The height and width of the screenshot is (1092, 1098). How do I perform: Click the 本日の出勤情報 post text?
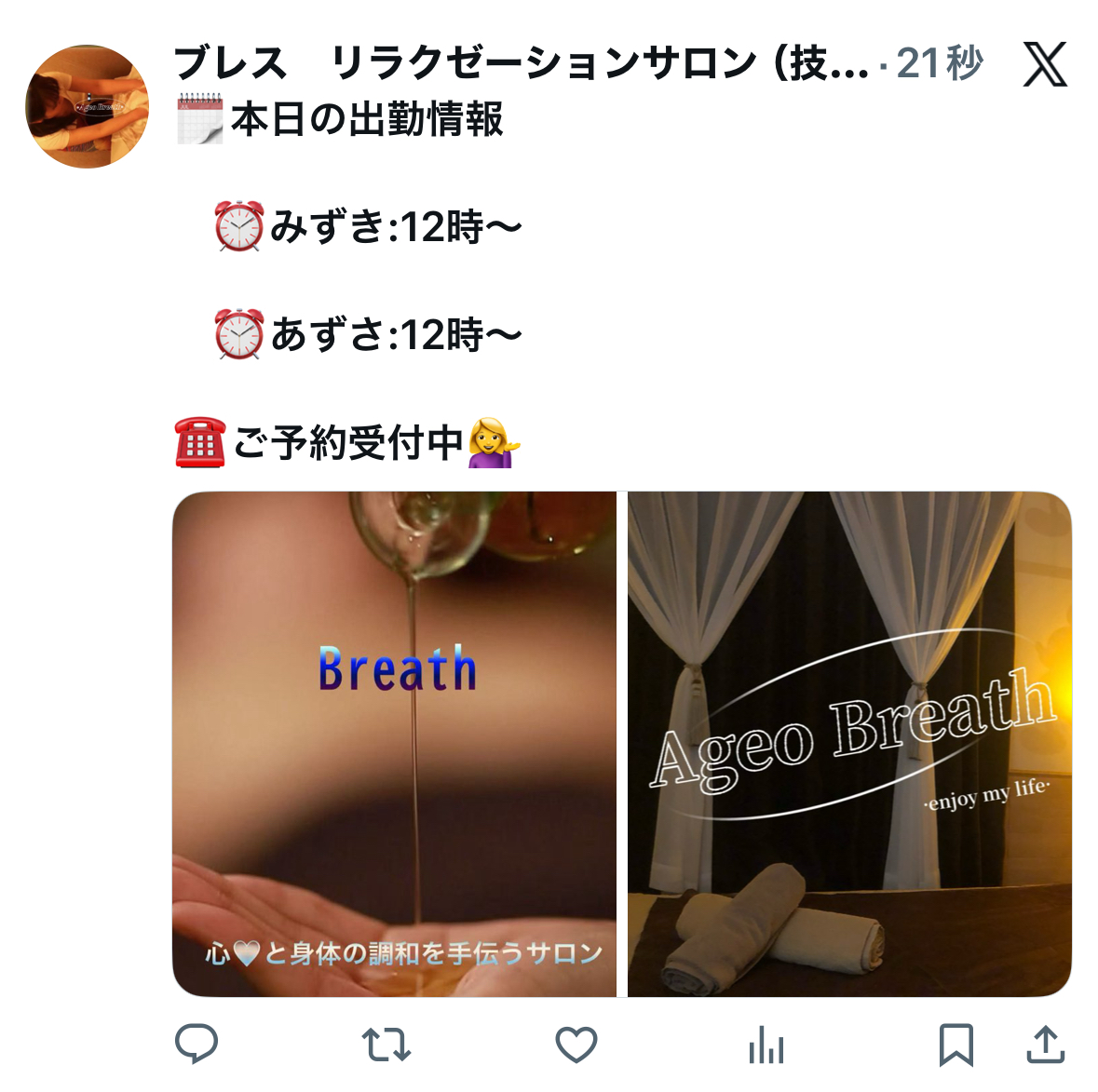[367, 119]
